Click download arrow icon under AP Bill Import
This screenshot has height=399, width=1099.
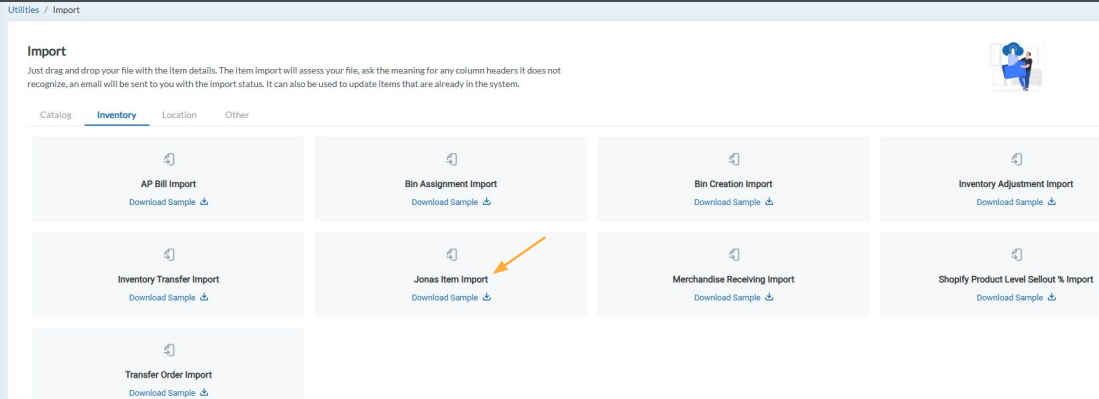(x=205, y=202)
